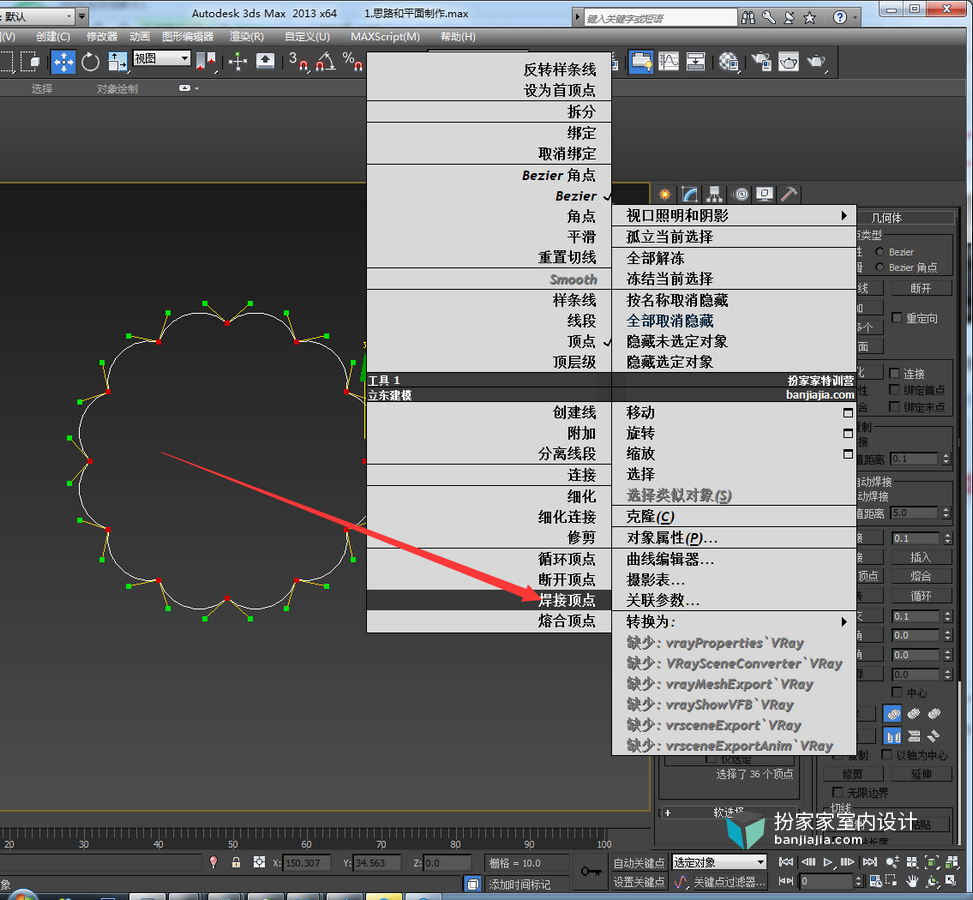Viewport: 973px width, 900px height.
Task: Open the 视图 reference coordinate dropdown
Action: pos(161,58)
